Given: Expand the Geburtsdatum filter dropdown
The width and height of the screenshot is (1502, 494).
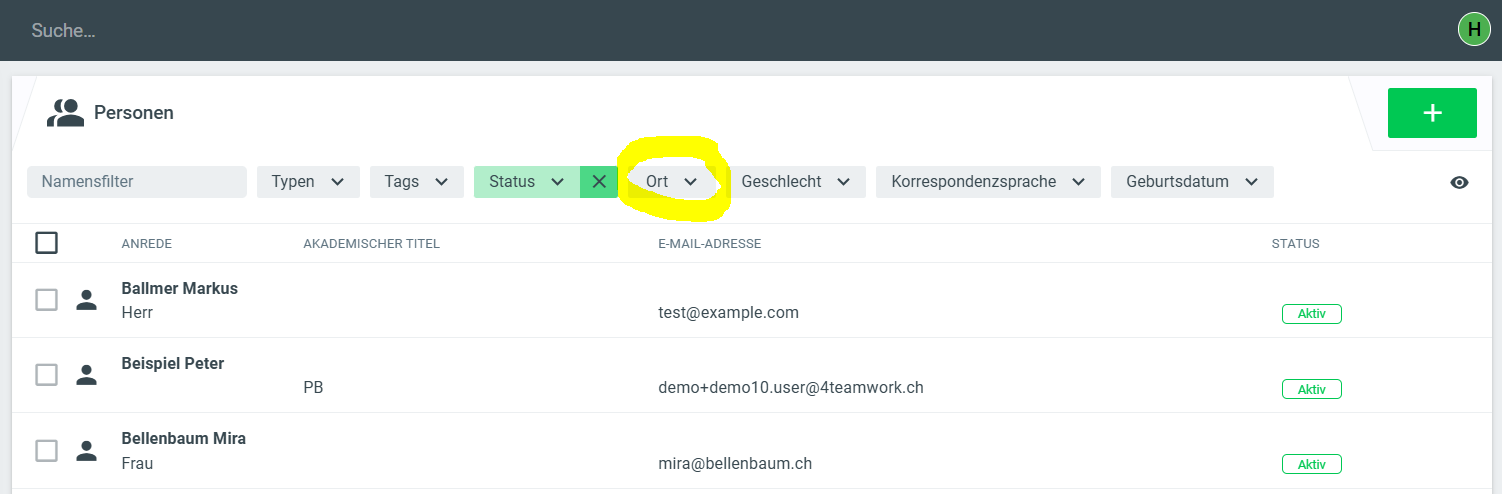Looking at the screenshot, I should [x=1191, y=182].
